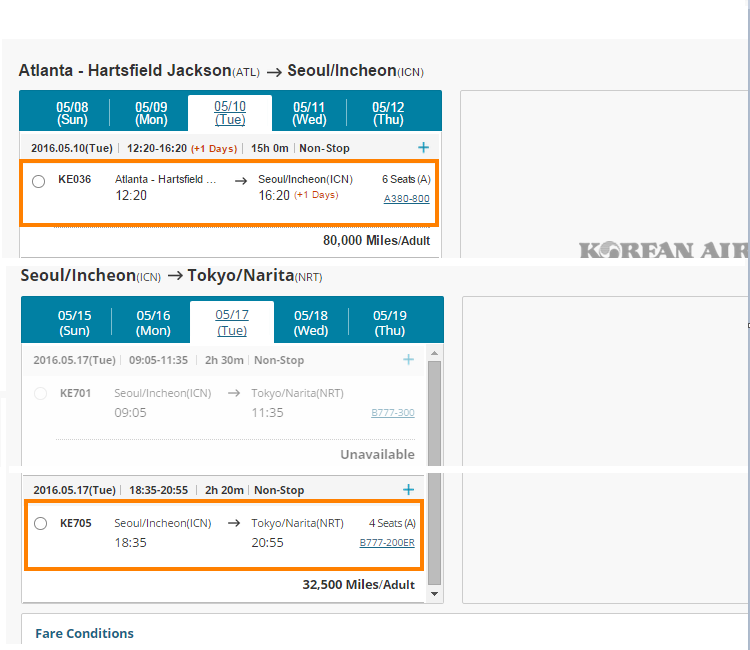Open the B777-200ER aircraft info link
Screen dimensions: 750x650
pyautogui.click(x=387, y=543)
